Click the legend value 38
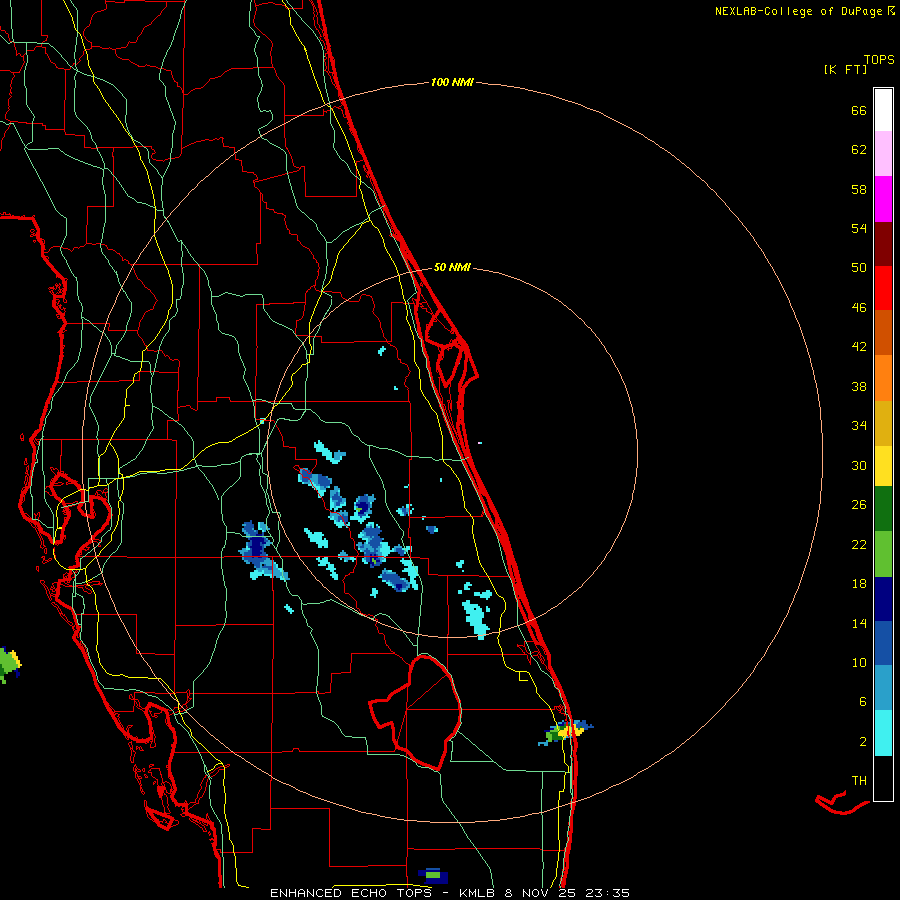This screenshot has width=900, height=900. coord(859,387)
